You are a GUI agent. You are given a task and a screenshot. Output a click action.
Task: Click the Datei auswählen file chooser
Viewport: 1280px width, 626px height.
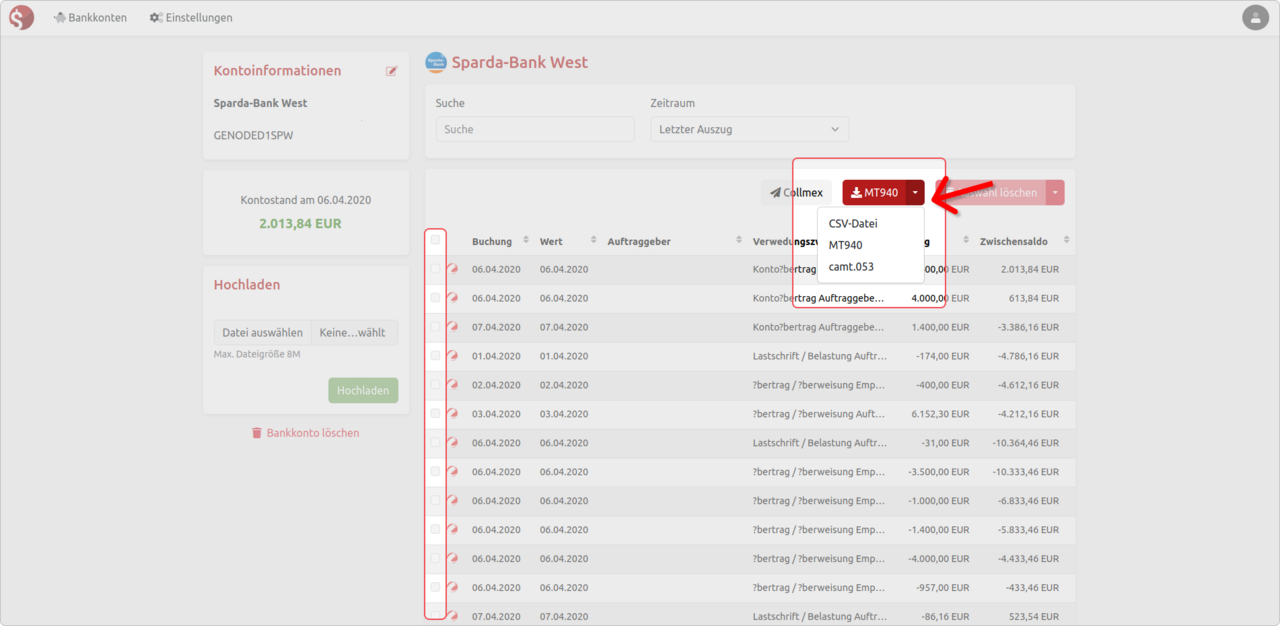click(262, 333)
